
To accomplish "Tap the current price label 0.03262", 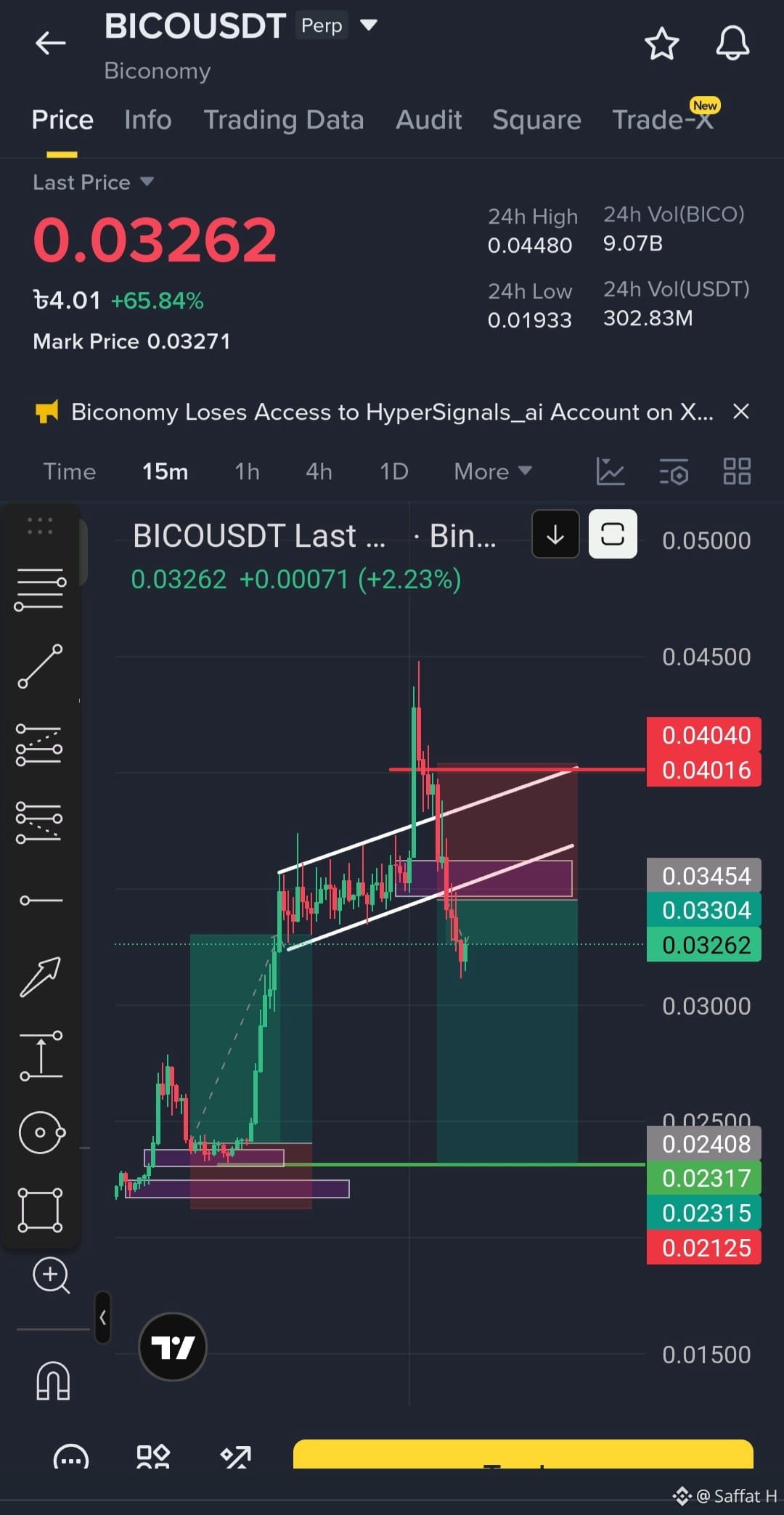I will 704,944.
